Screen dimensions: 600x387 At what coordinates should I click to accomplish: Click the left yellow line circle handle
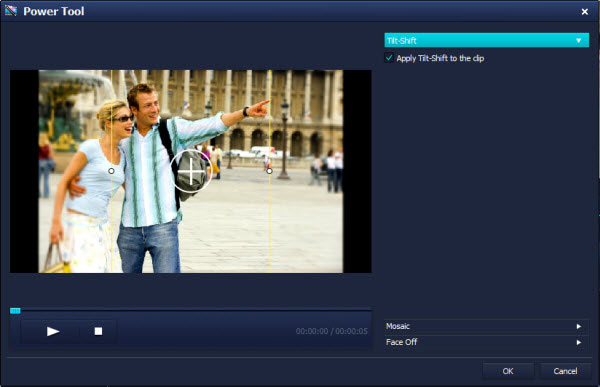pos(111,171)
